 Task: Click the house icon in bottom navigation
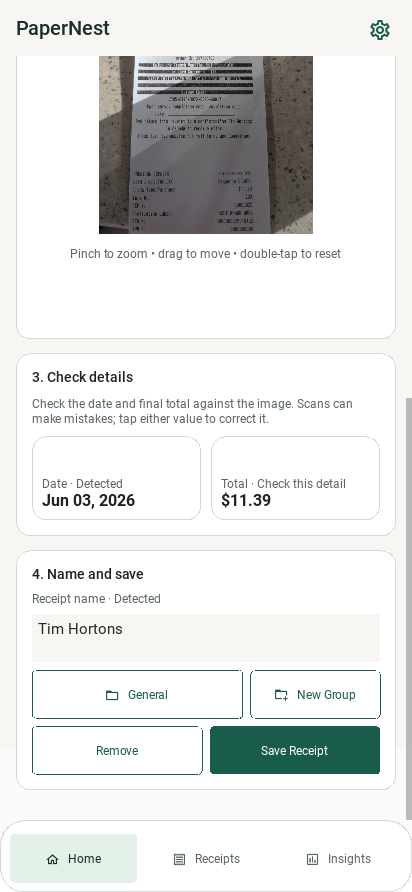pos(52,860)
